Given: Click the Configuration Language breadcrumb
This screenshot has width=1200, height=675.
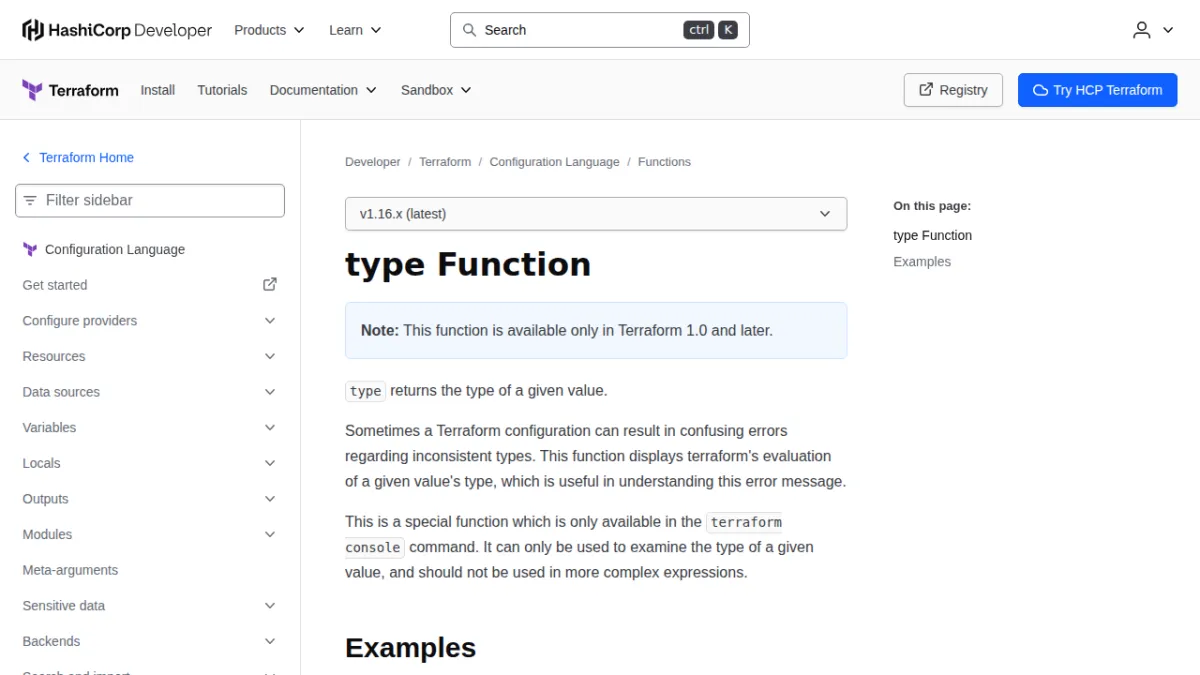Looking at the screenshot, I should pyautogui.click(x=554, y=162).
